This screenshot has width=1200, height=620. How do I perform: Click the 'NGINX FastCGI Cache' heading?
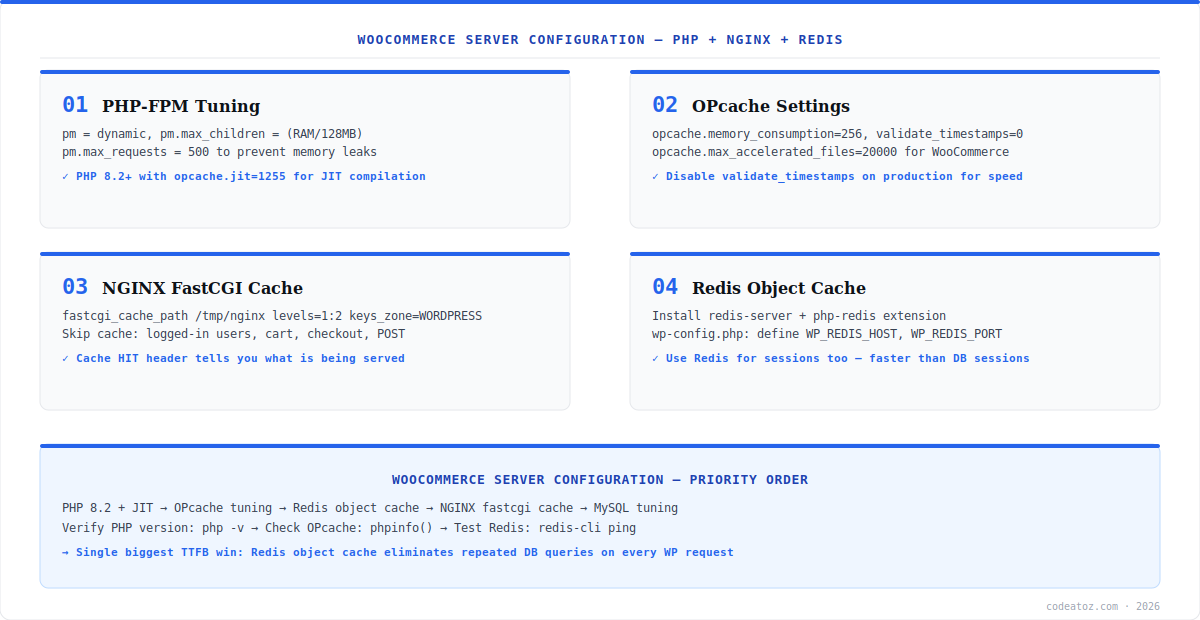pyautogui.click(x=202, y=288)
